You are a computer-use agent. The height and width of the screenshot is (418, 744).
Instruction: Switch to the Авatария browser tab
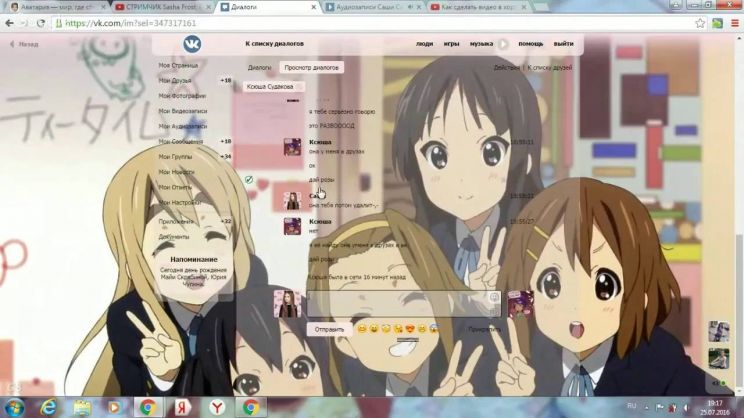(x=58, y=7)
